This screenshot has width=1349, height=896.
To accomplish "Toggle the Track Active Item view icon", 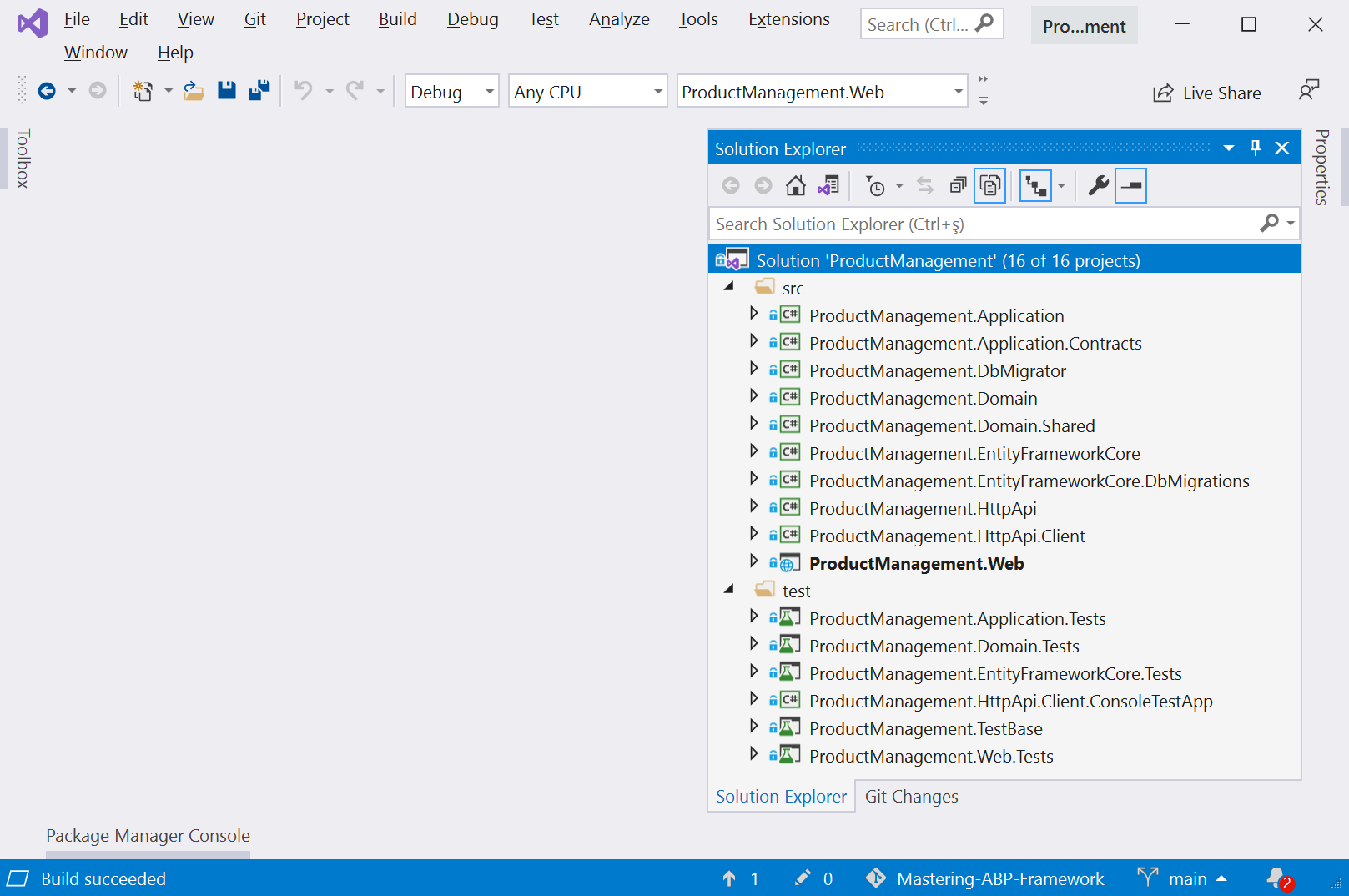I will pyautogui.click(x=1036, y=185).
